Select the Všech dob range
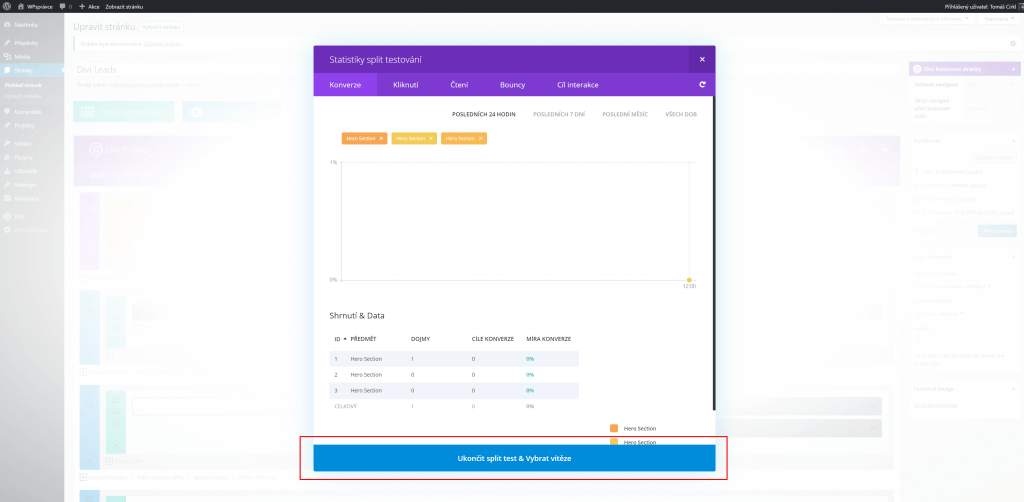The width and height of the screenshot is (1024, 502). (x=681, y=114)
